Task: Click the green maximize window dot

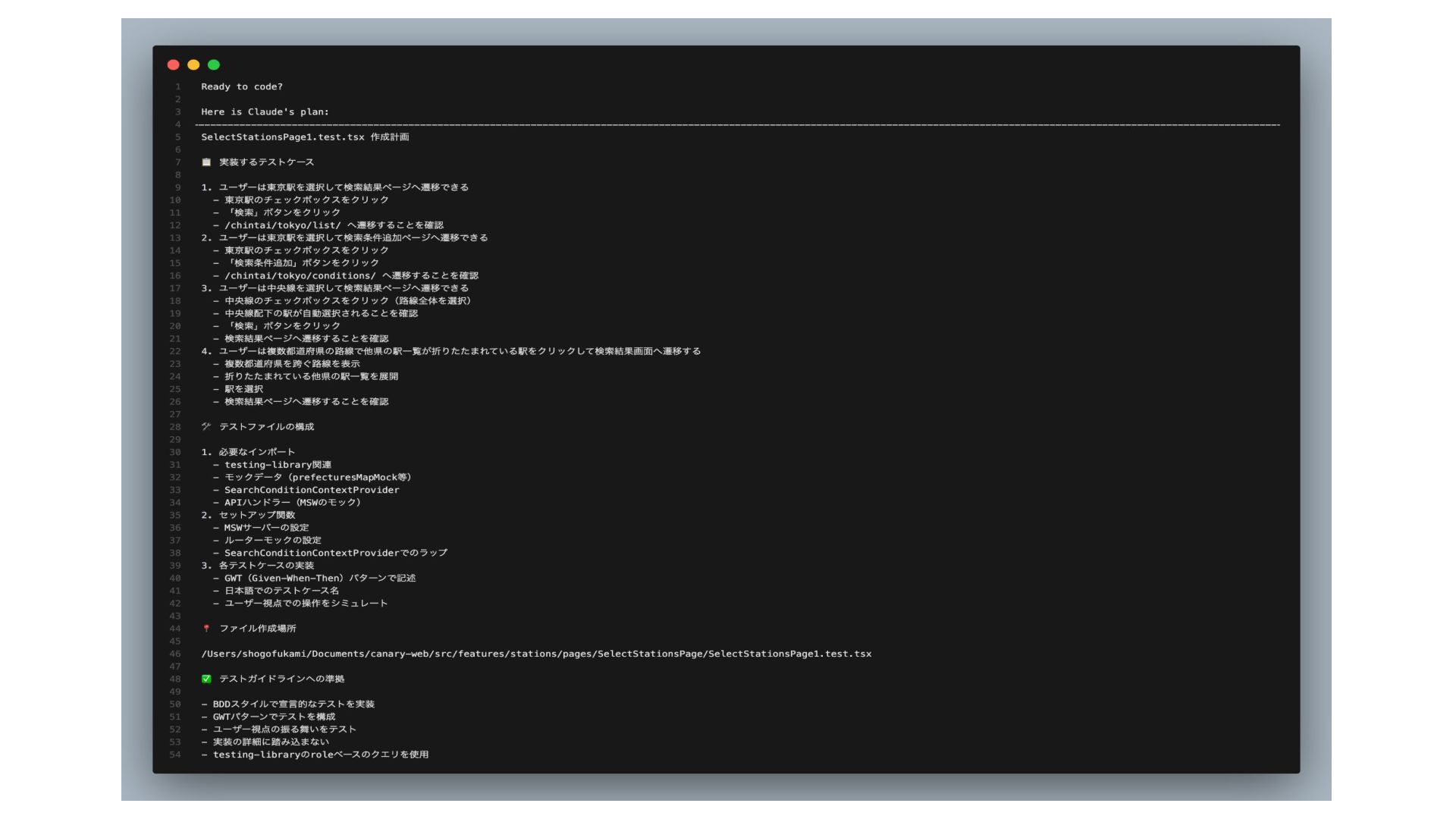Action: click(214, 64)
